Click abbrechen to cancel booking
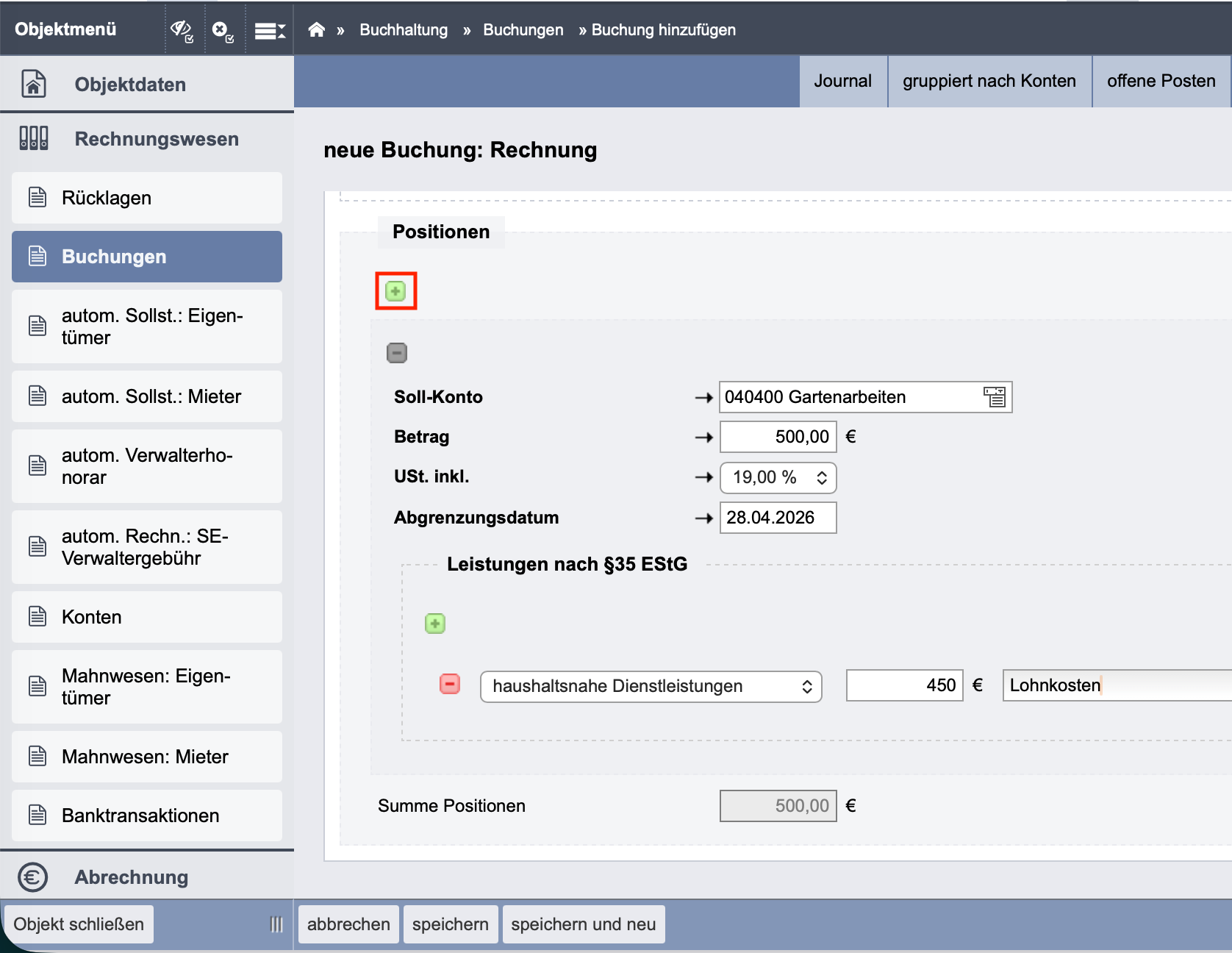 [348, 924]
